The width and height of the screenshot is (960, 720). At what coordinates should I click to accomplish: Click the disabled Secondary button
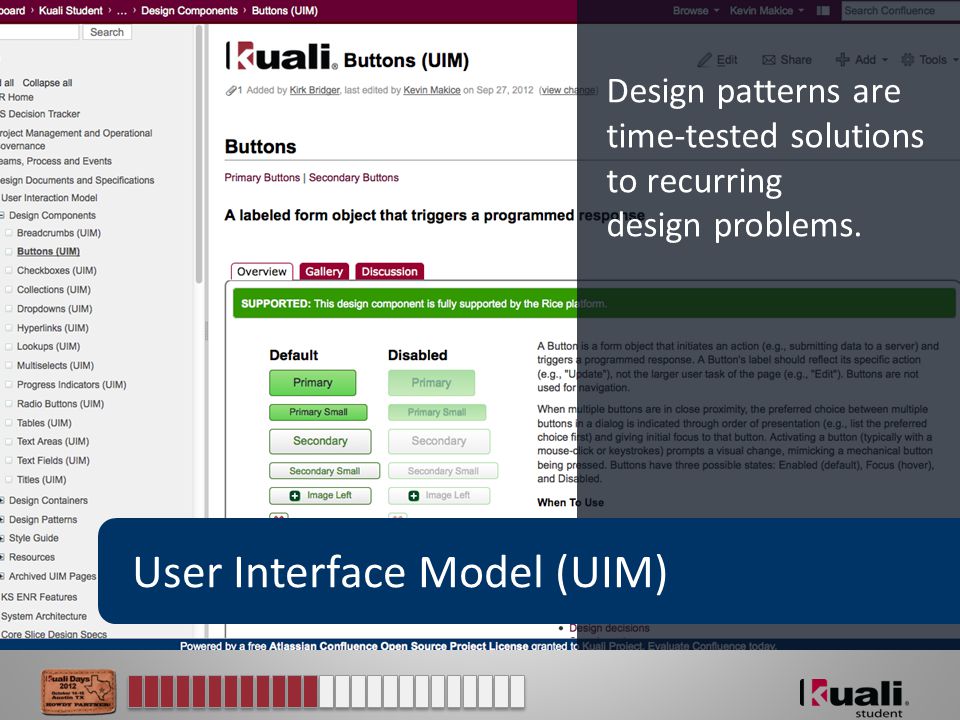[x=439, y=441]
